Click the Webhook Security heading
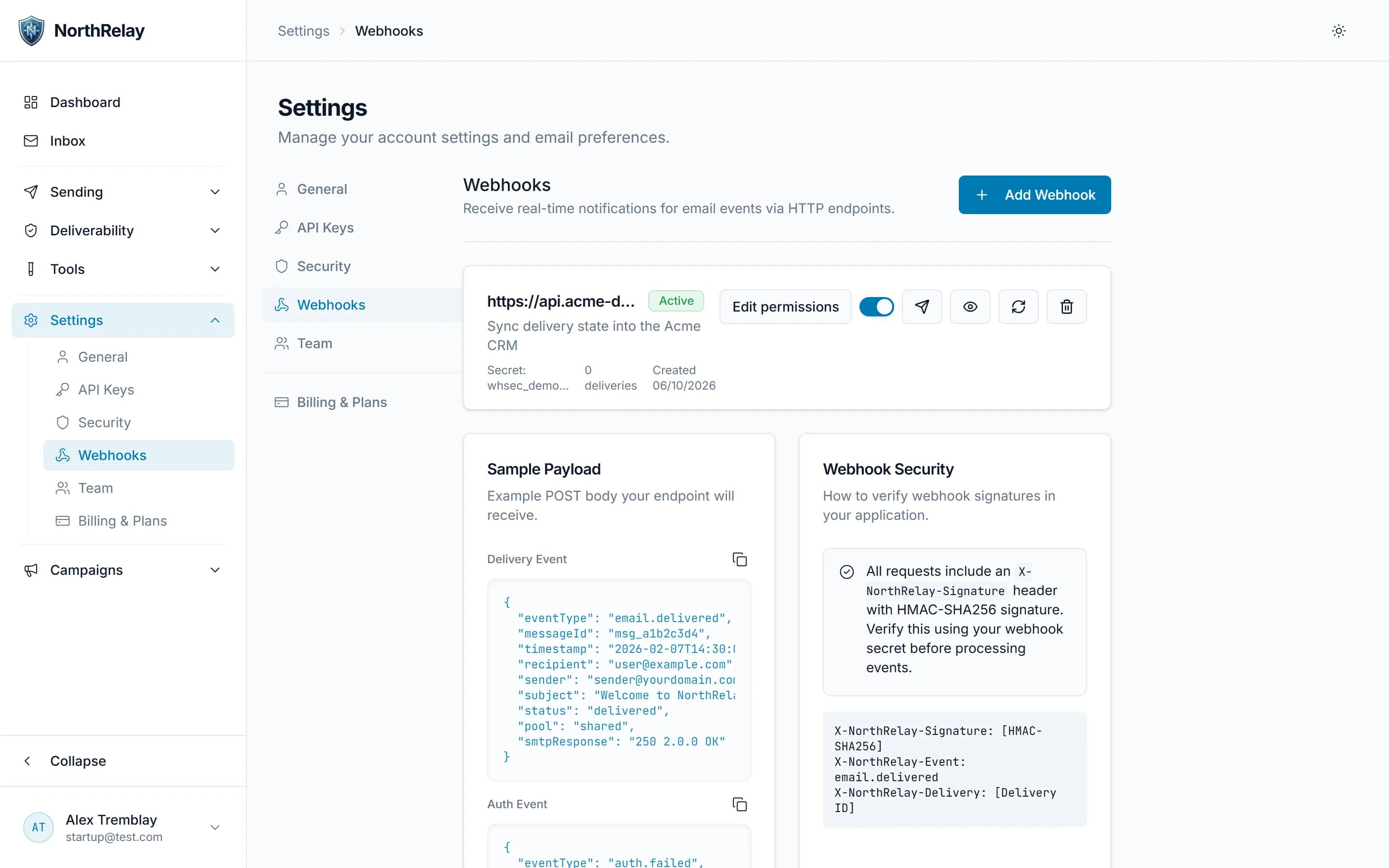Screen dimensions: 1389x868 pos(888,469)
